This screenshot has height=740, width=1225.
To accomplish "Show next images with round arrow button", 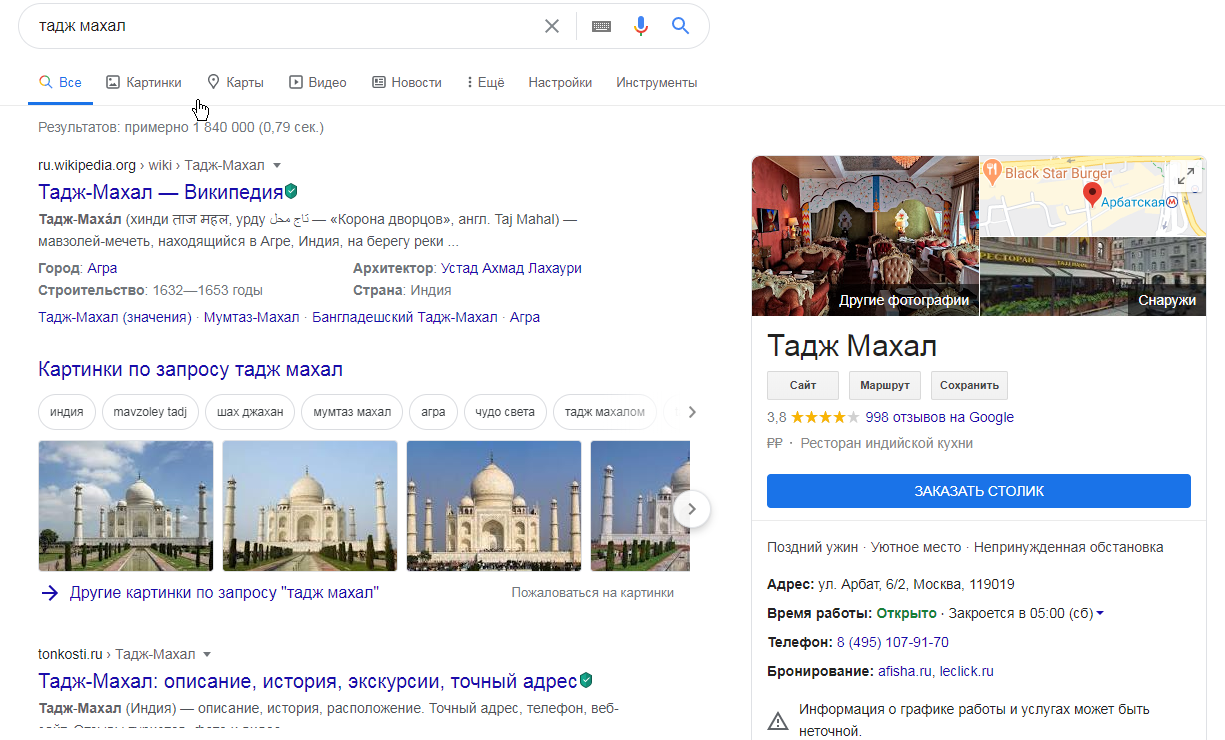I will point(692,509).
